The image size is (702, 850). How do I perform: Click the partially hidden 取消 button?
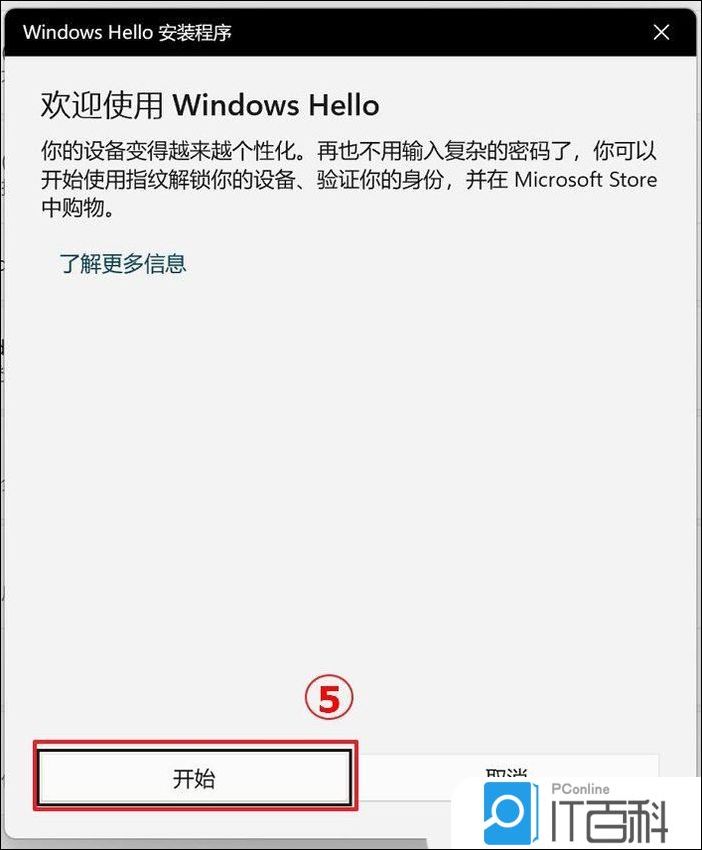(x=507, y=770)
